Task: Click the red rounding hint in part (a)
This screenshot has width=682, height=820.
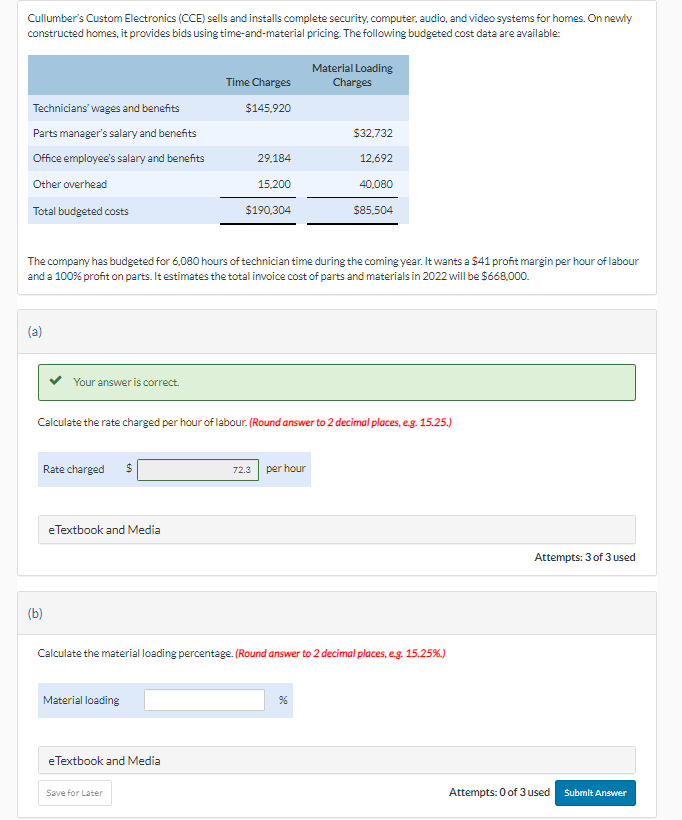Action: click(x=350, y=423)
